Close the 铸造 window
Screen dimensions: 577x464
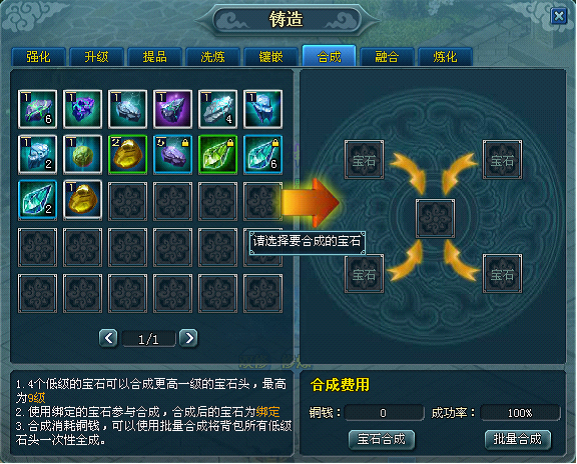pyautogui.click(x=559, y=16)
